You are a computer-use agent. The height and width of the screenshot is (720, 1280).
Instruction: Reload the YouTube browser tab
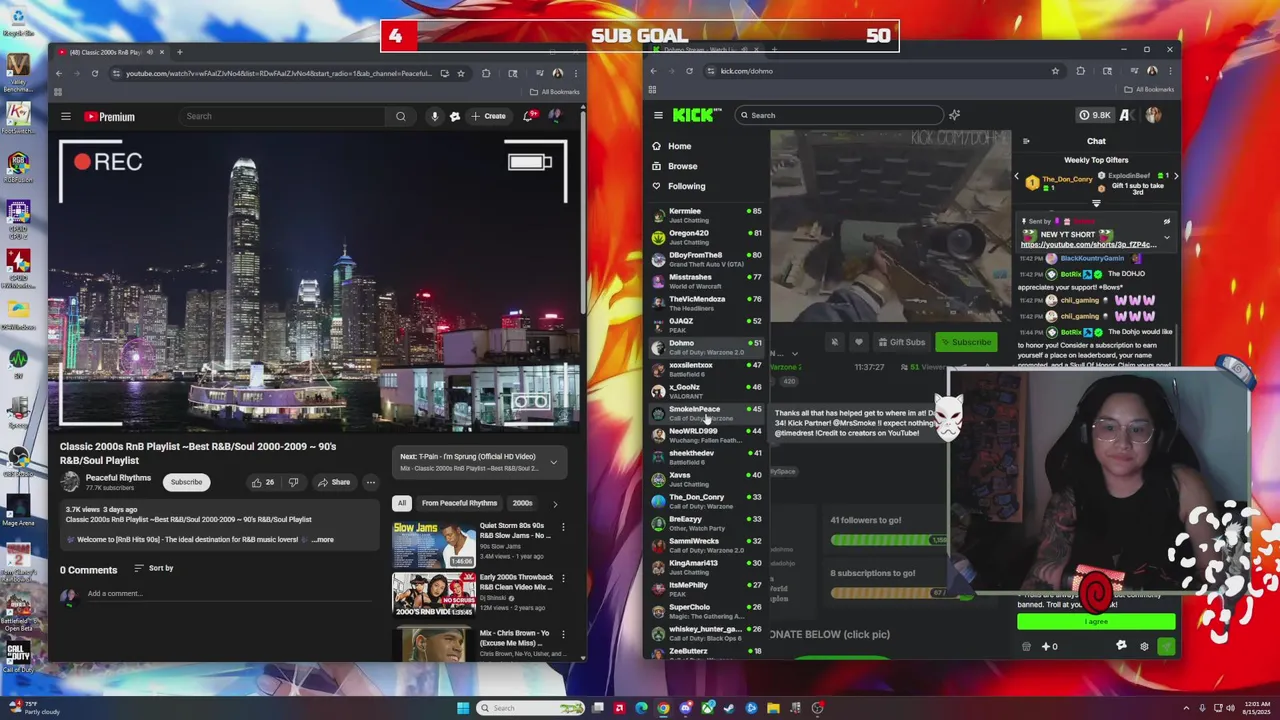95,73
